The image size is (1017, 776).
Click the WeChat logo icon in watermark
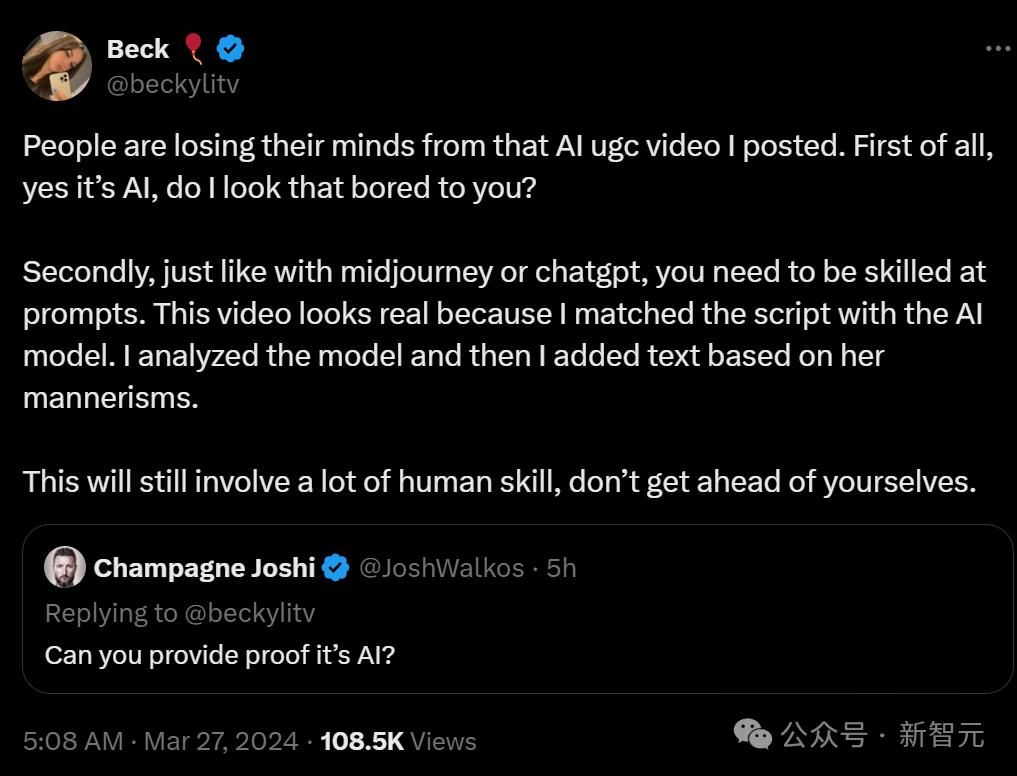point(752,734)
